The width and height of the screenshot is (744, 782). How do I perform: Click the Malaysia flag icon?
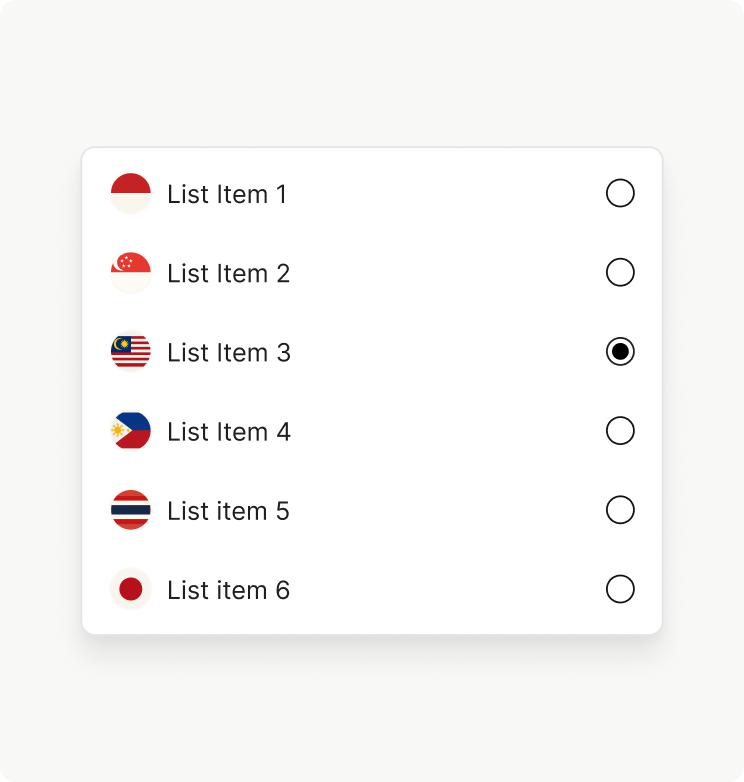pos(131,352)
